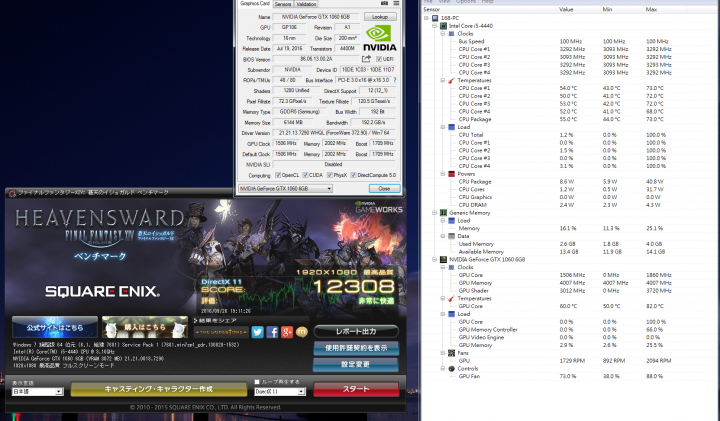Click the BIOS export arrow icon
Screen dimensions: 720x421
click(366, 59)
